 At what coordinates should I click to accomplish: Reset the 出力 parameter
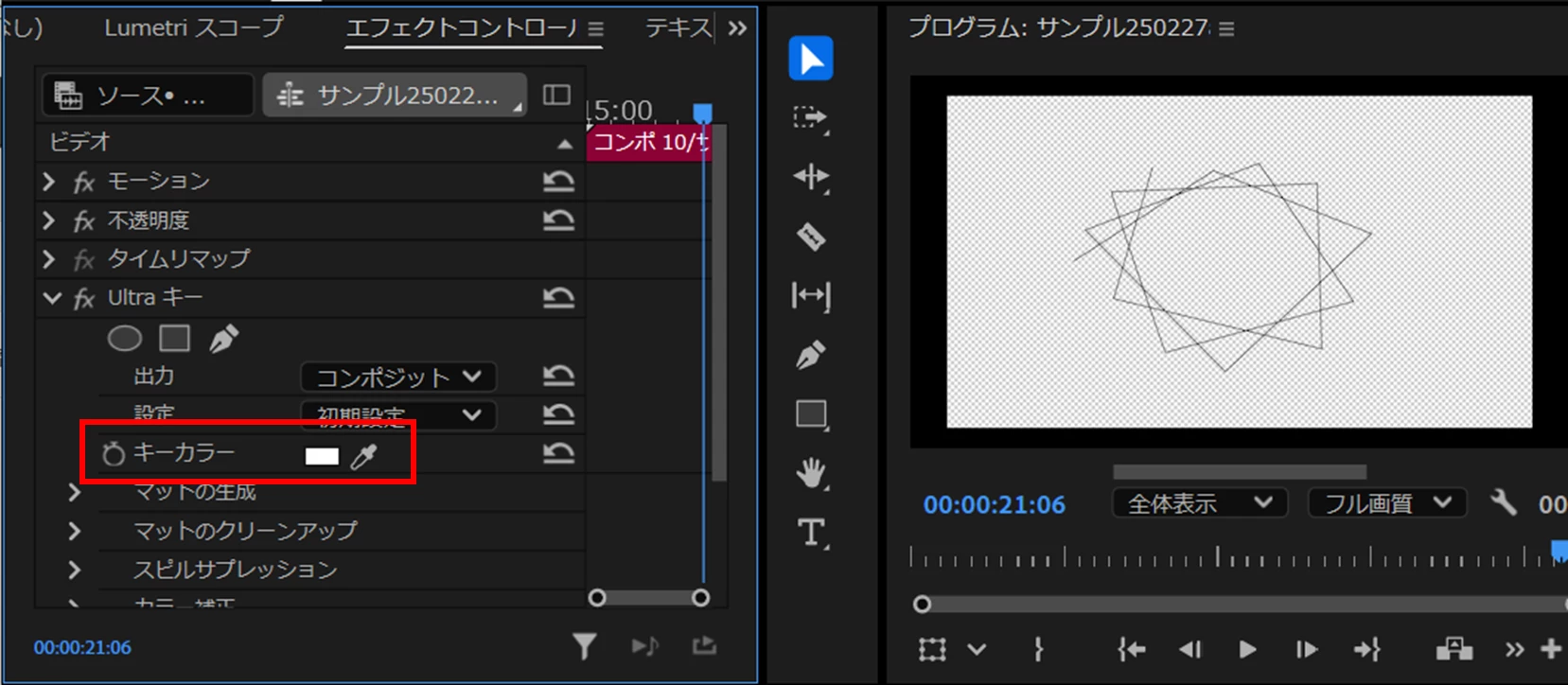point(558,377)
